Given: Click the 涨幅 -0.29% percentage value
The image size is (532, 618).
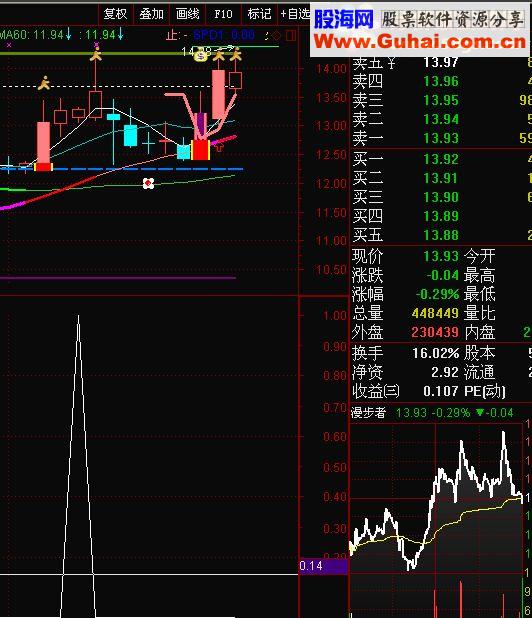Looking at the screenshot, I should (437, 294).
